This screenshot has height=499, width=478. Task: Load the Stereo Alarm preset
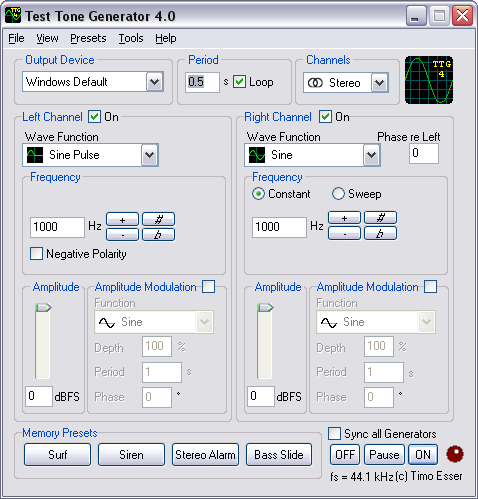click(205, 455)
